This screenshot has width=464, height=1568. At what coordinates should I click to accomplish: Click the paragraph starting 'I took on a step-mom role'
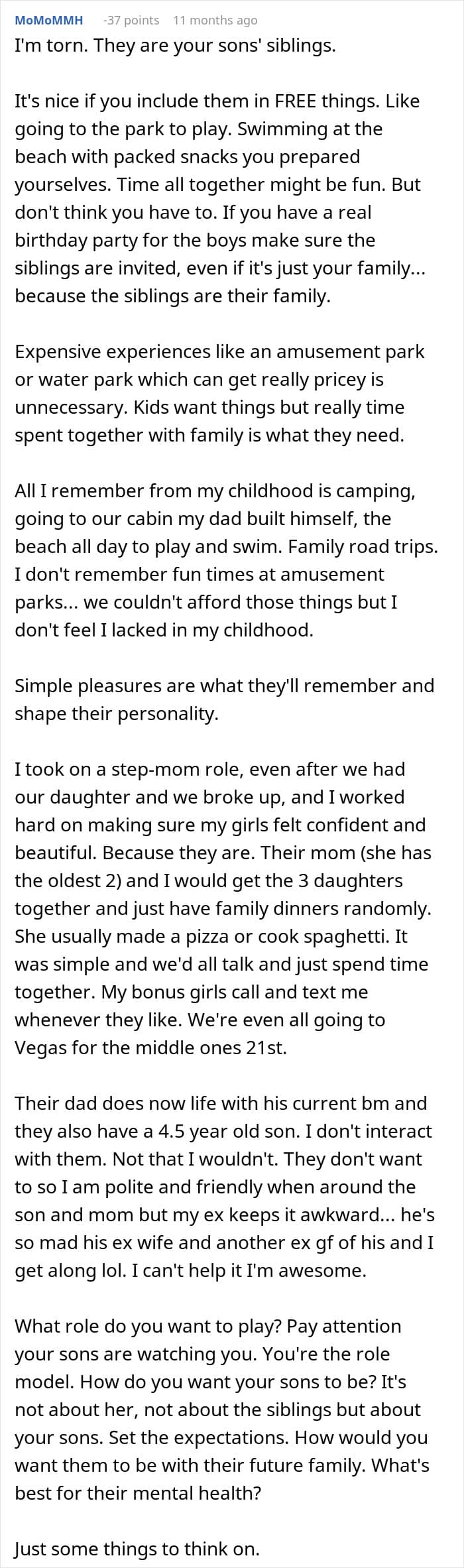click(x=223, y=908)
